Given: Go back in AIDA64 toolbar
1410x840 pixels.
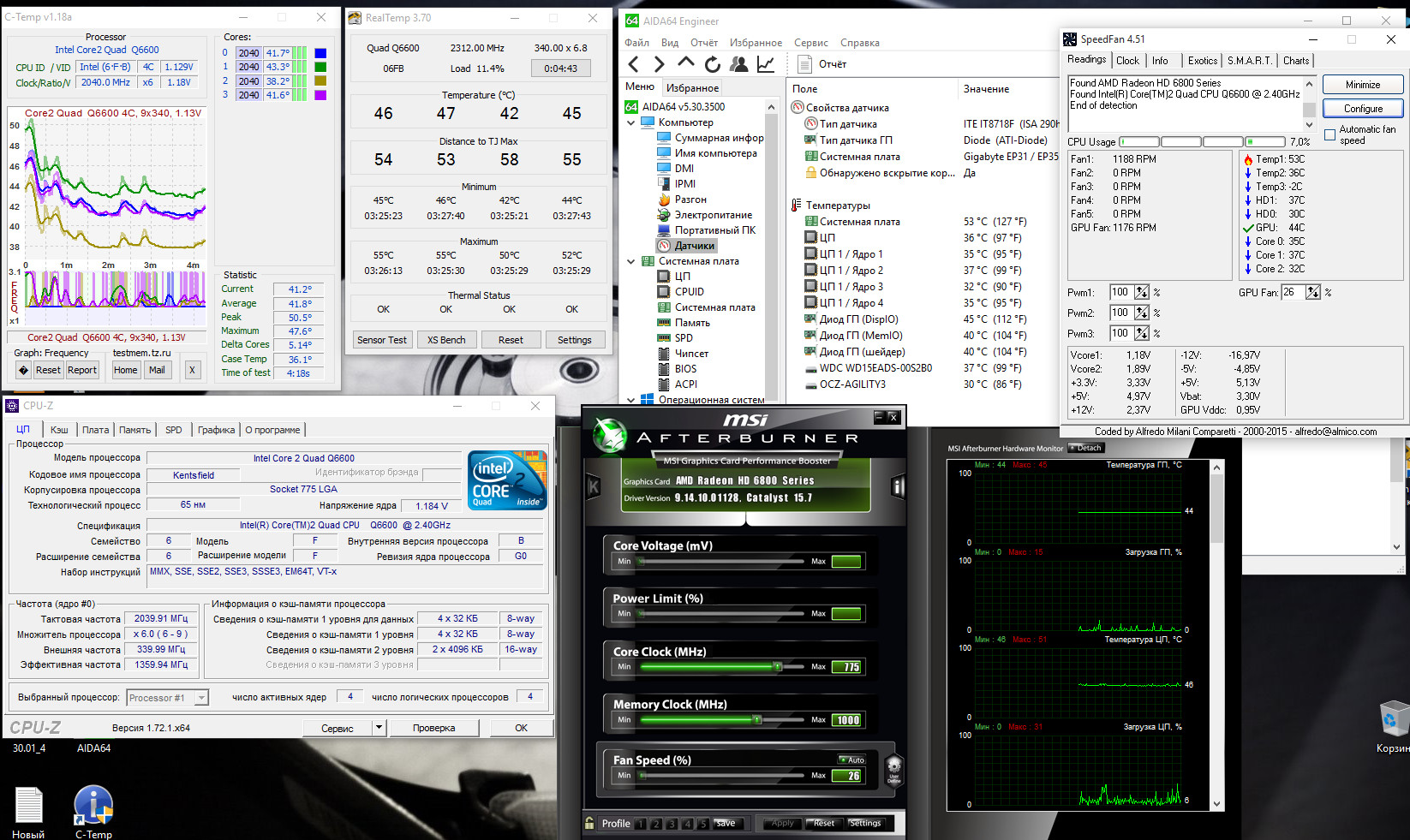Looking at the screenshot, I should pyautogui.click(x=633, y=64).
